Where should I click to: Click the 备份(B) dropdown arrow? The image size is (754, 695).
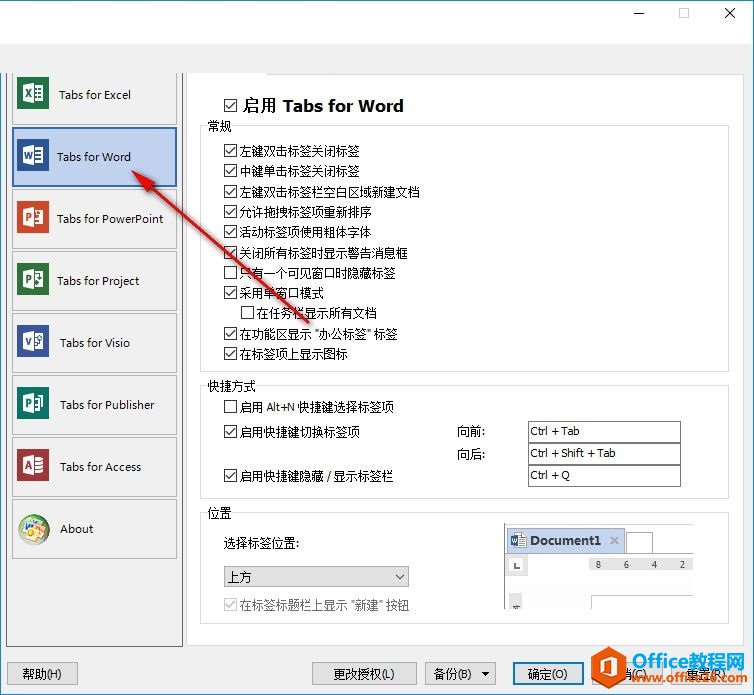(x=486, y=674)
